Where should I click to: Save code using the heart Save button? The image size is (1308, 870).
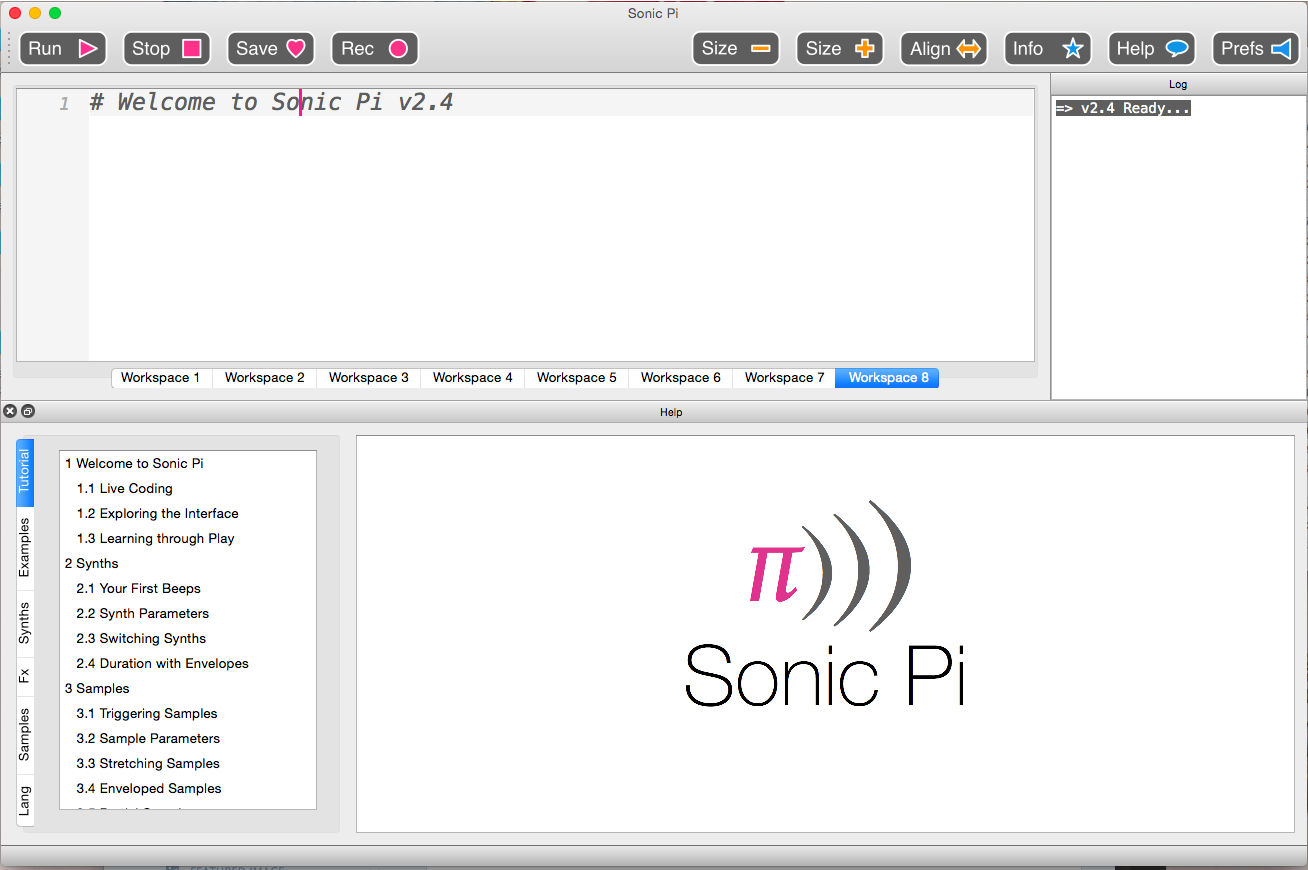[x=270, y=49]
